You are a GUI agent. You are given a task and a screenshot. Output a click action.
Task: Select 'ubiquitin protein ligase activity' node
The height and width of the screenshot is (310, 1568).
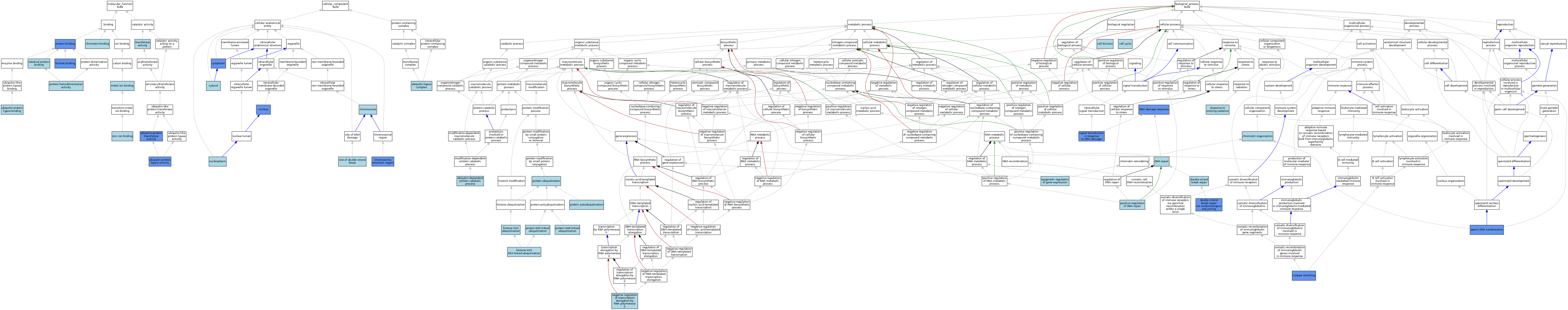[160, 162]
